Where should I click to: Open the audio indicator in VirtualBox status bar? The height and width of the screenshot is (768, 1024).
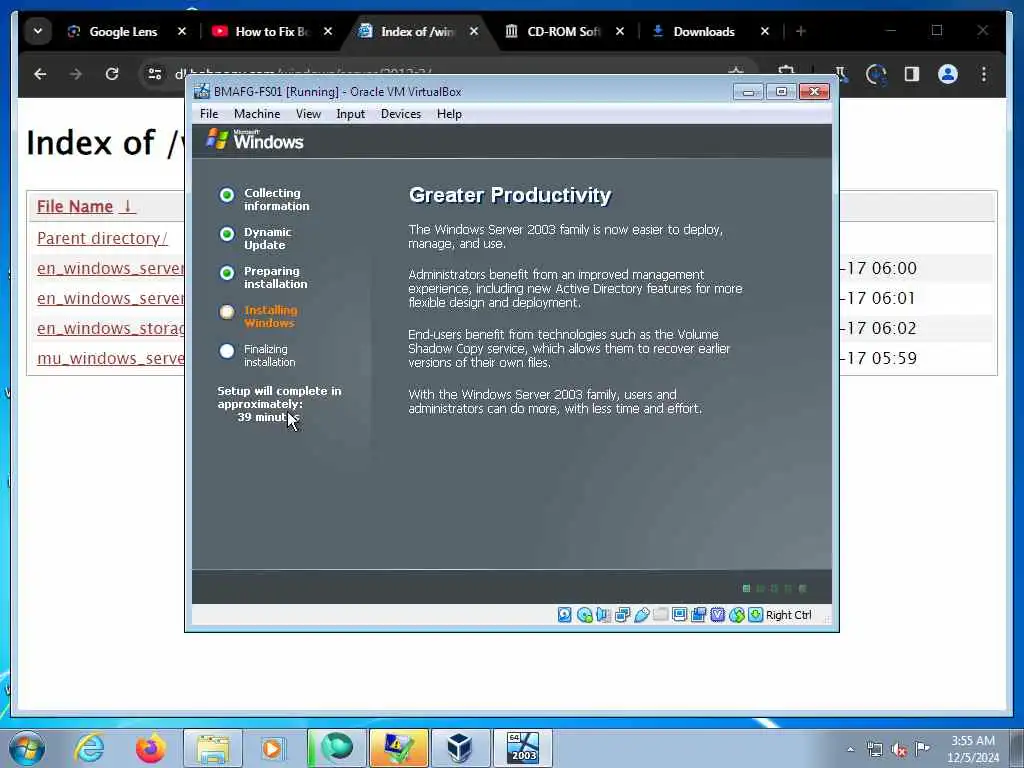coord(603,615)
